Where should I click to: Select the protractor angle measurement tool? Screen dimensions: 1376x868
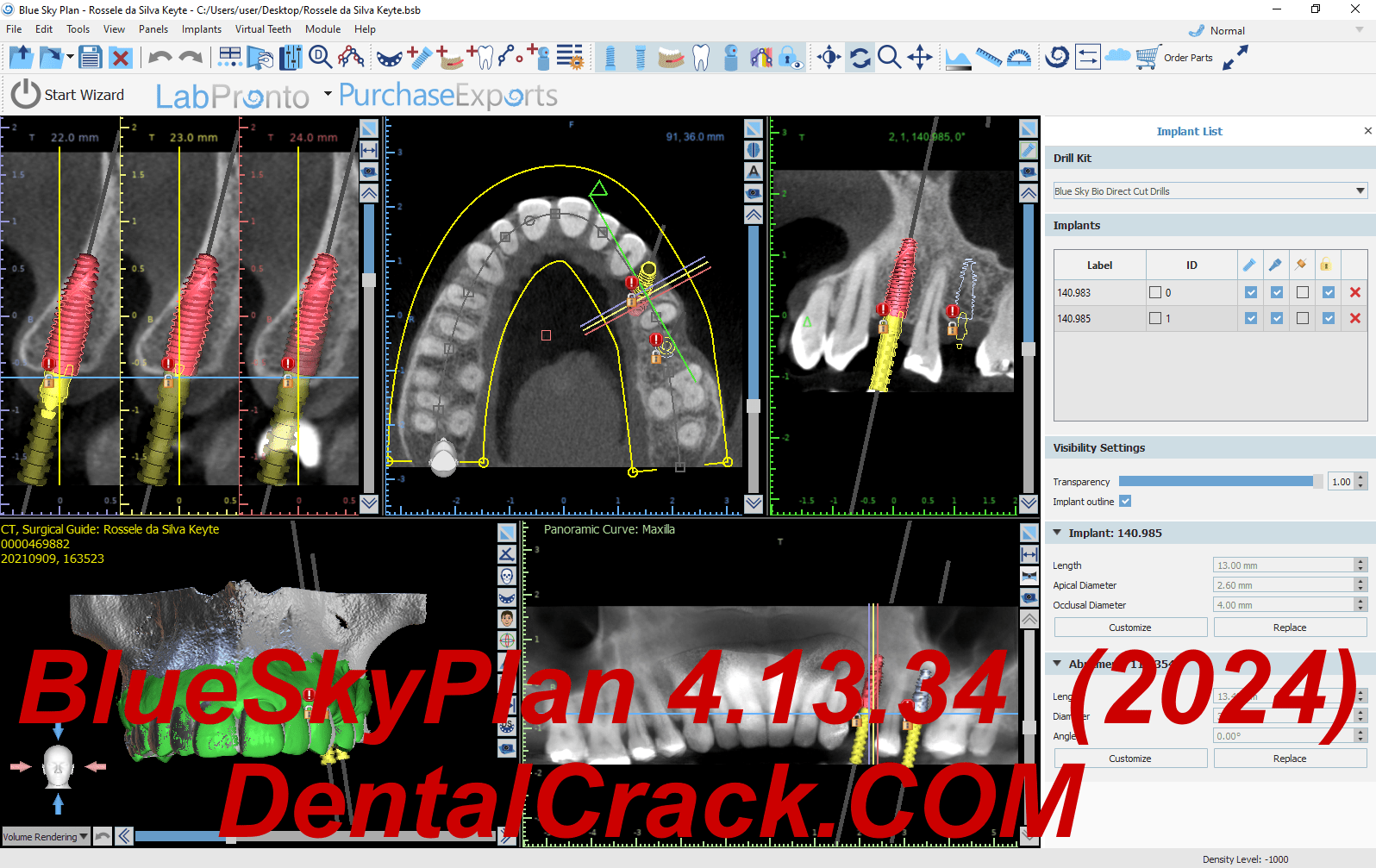1019,58
